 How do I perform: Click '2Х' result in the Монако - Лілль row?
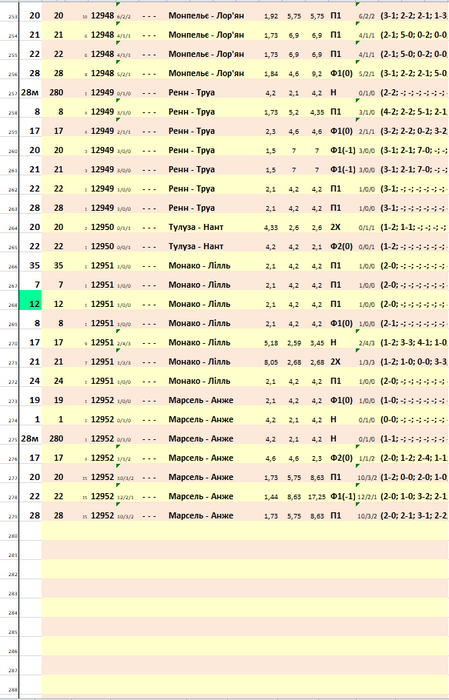click(335, 362)
